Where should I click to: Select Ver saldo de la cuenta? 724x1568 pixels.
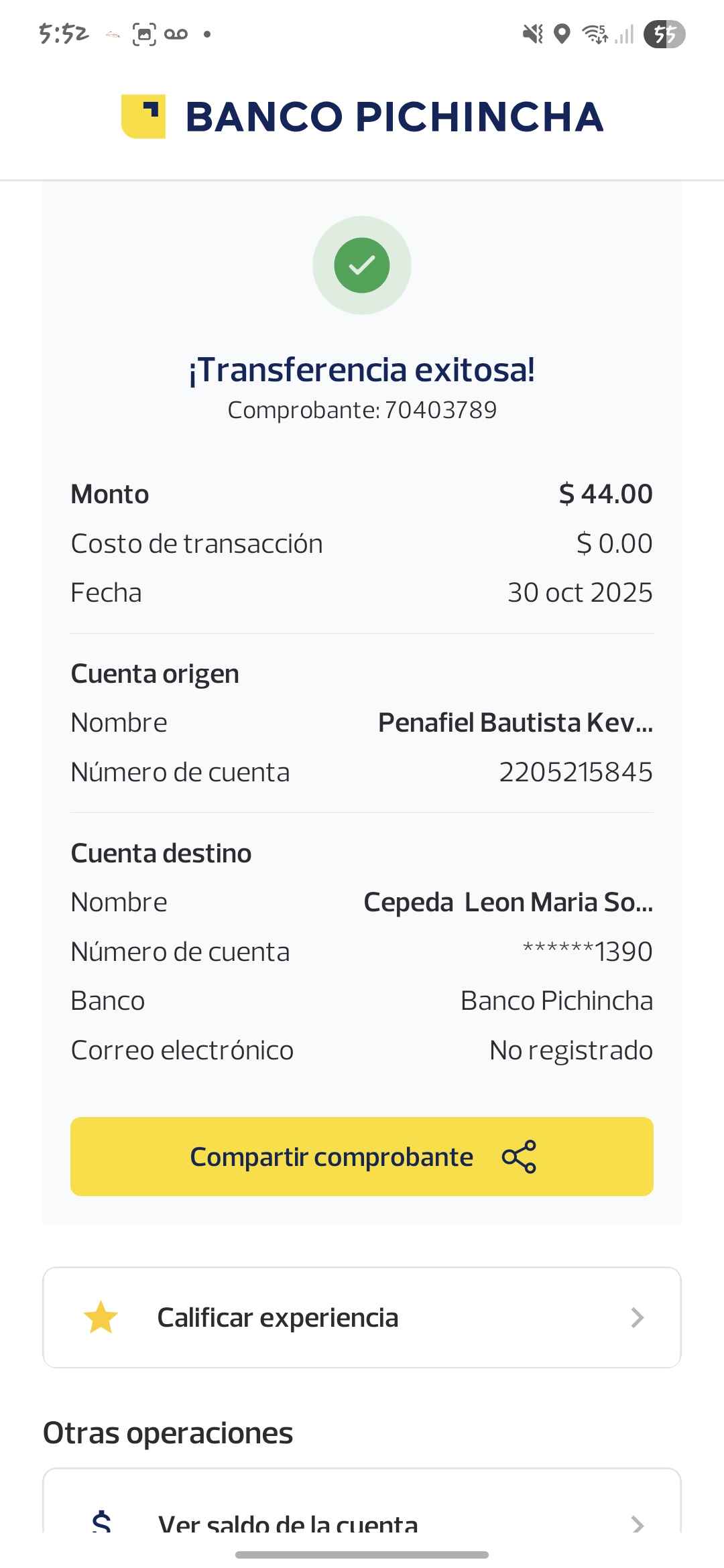pos(288,1524)
